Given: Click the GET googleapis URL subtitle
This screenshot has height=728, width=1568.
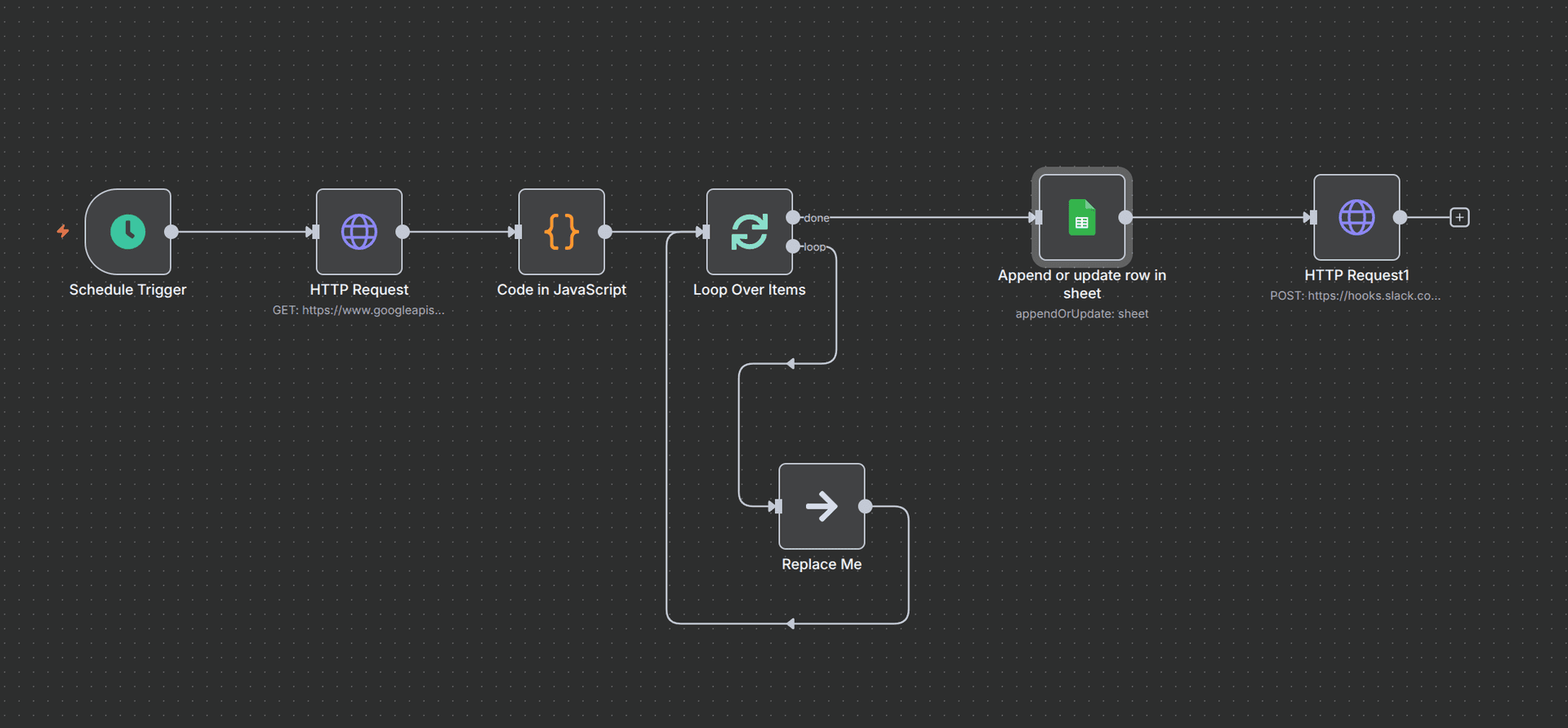Looking at the screenshot, I should click(359, 310).
